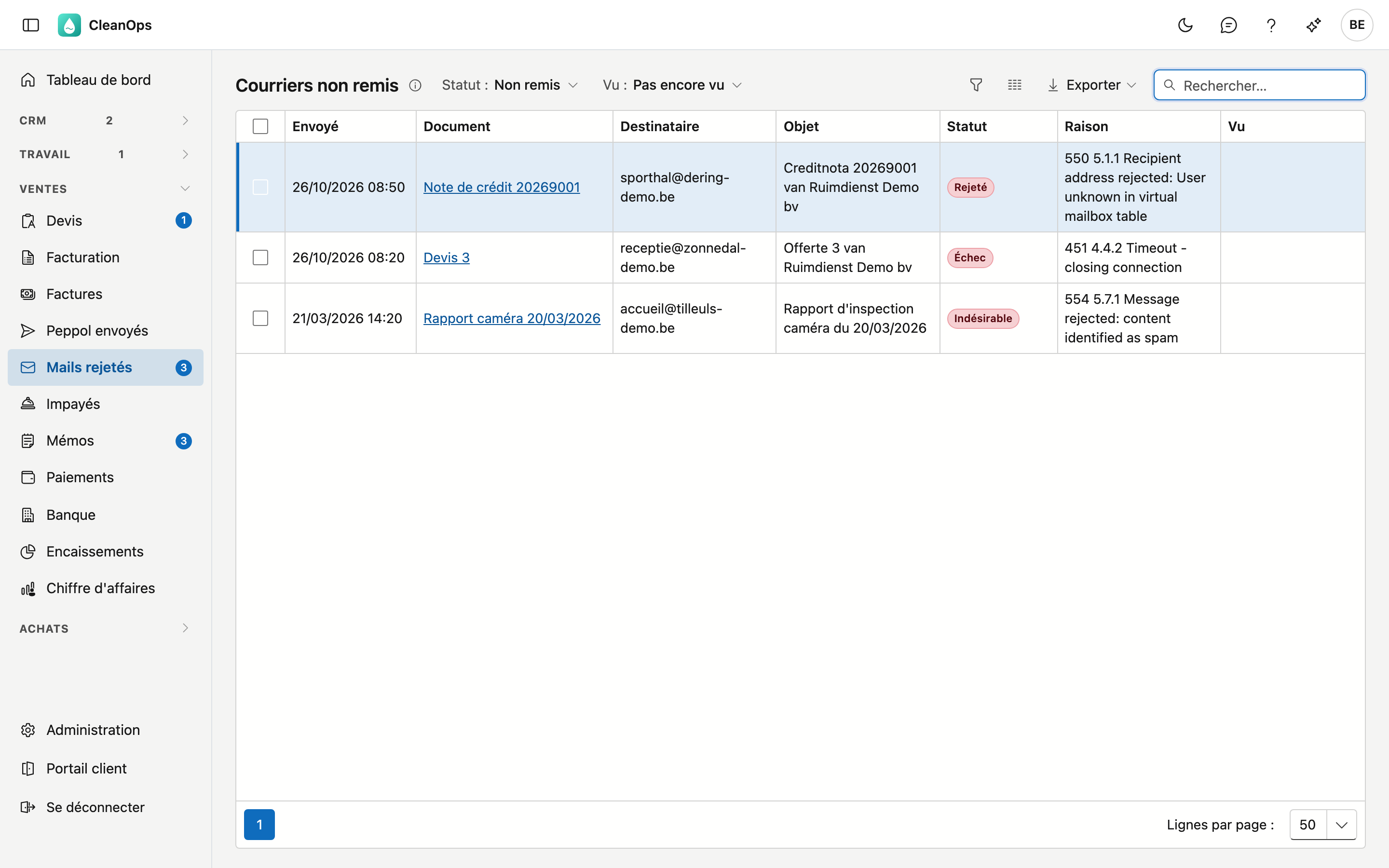Open Tableau de bord from the sidebar

pyautogui.click(x=106, y=80)
